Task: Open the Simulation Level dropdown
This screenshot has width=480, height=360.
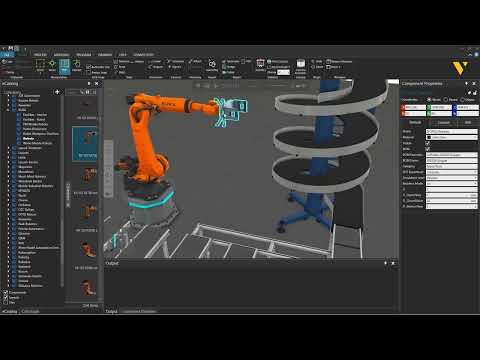Action: pos(451,178)
